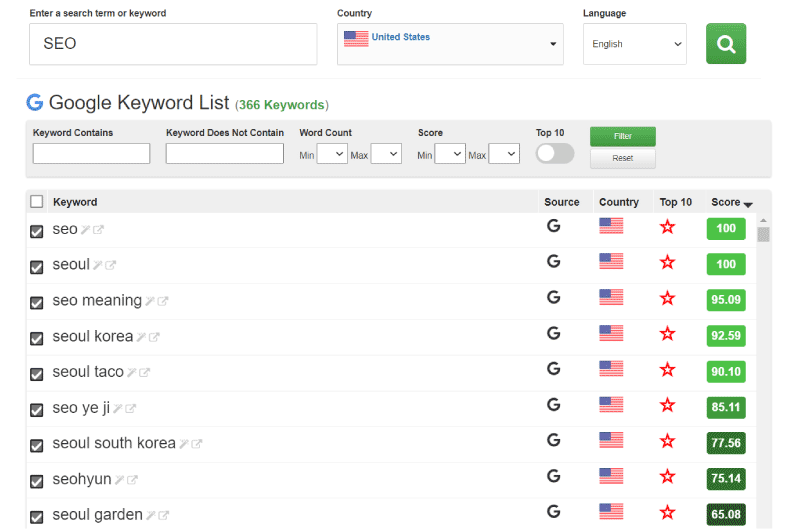Uncheck the seoul south korea checkbox

pyautogui.click(x=37, y=446)
